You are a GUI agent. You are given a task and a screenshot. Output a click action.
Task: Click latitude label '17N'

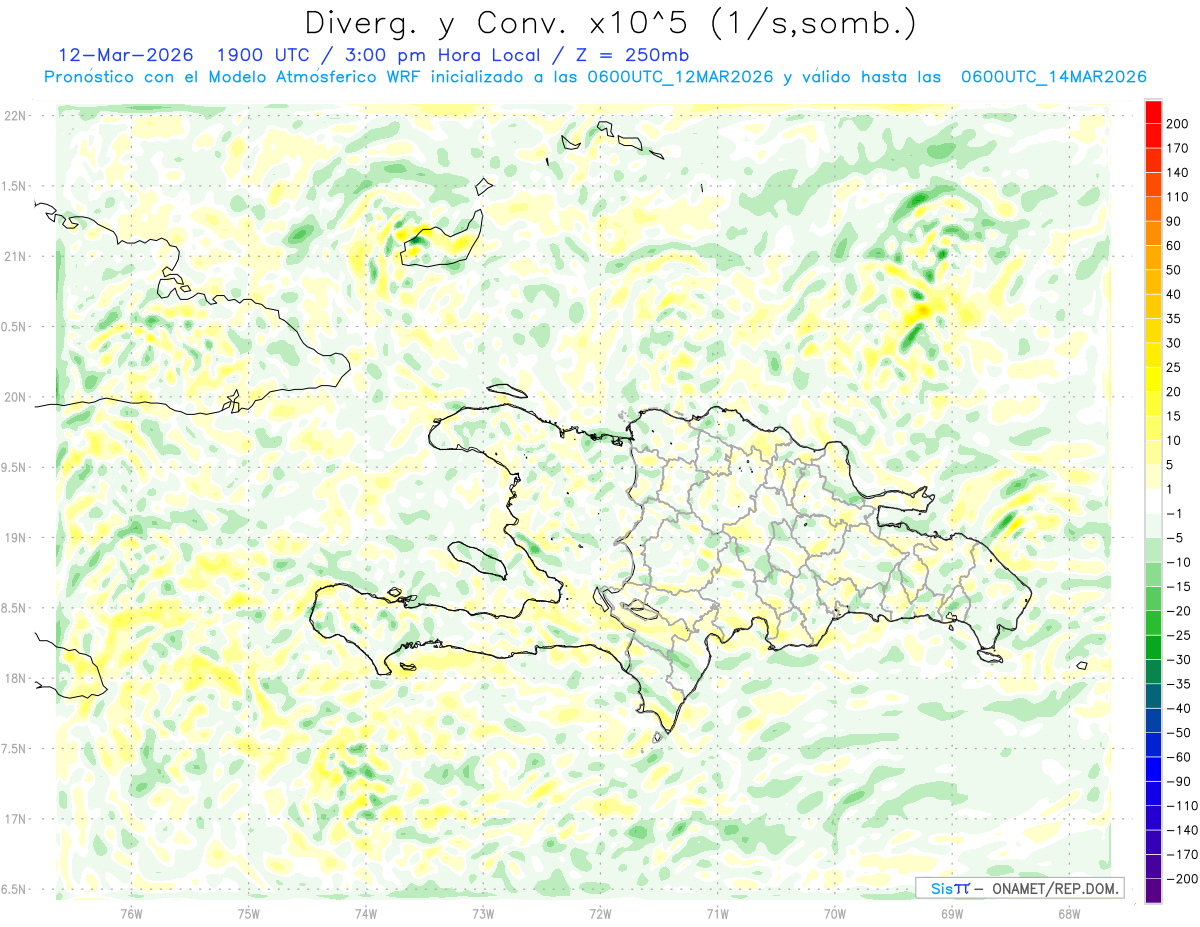click(14, 819)
